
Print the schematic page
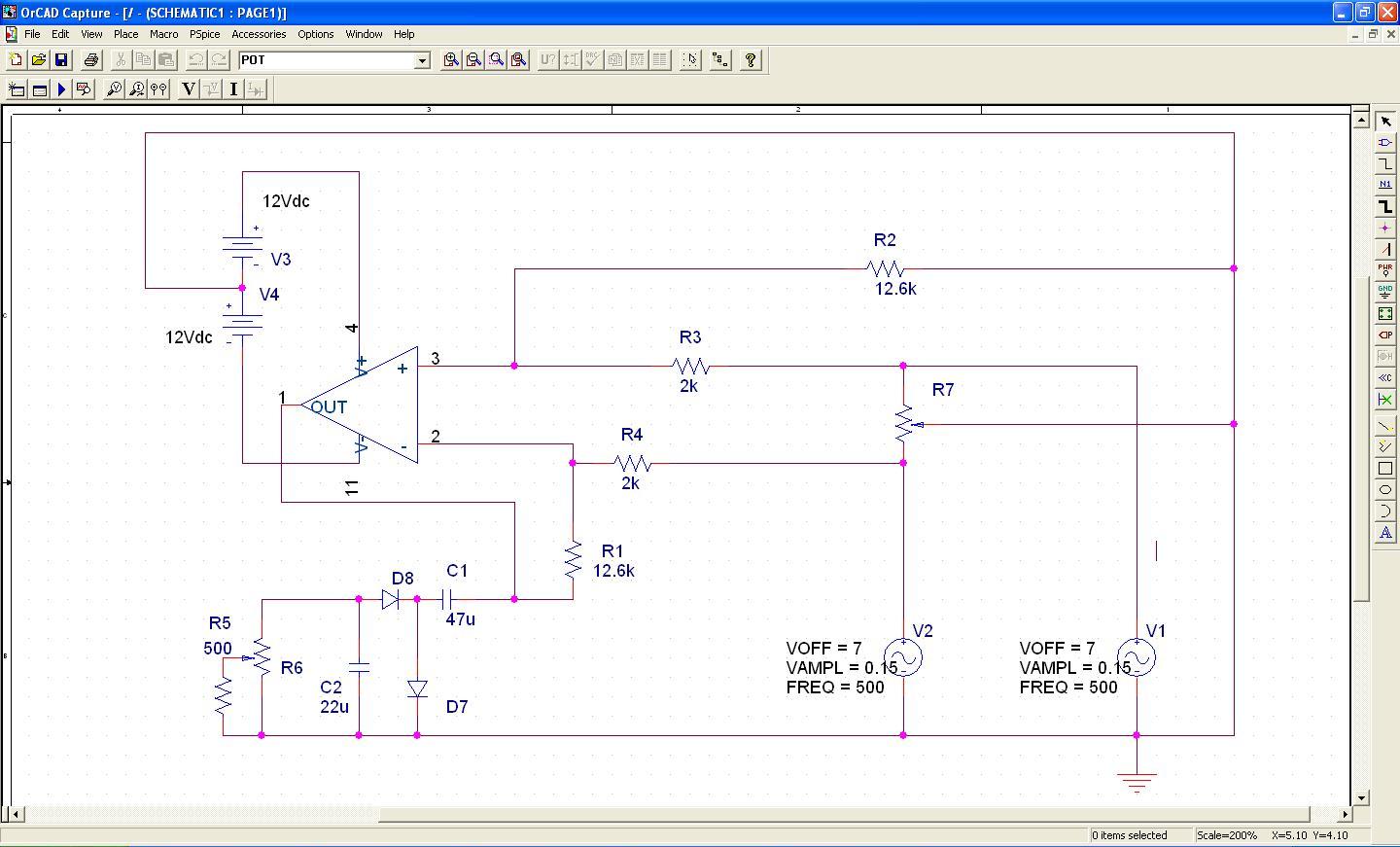pyautogui.click(x=90, y=60)
